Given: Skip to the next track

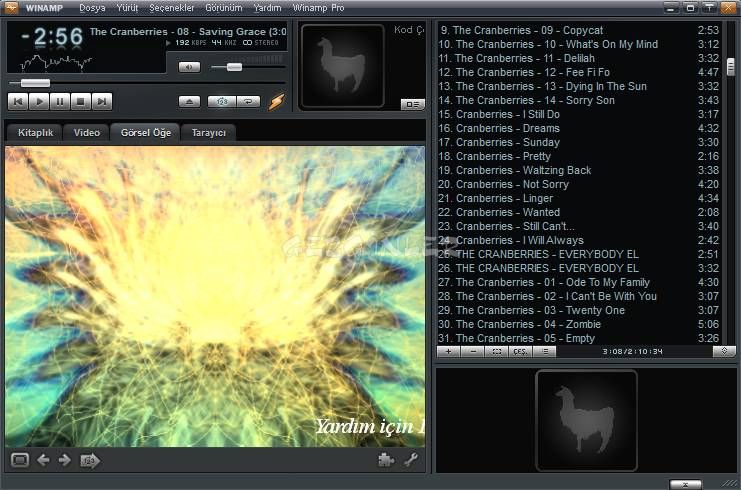Looking at the screenshot, I should pyautogui.click(x=102, y=101).
